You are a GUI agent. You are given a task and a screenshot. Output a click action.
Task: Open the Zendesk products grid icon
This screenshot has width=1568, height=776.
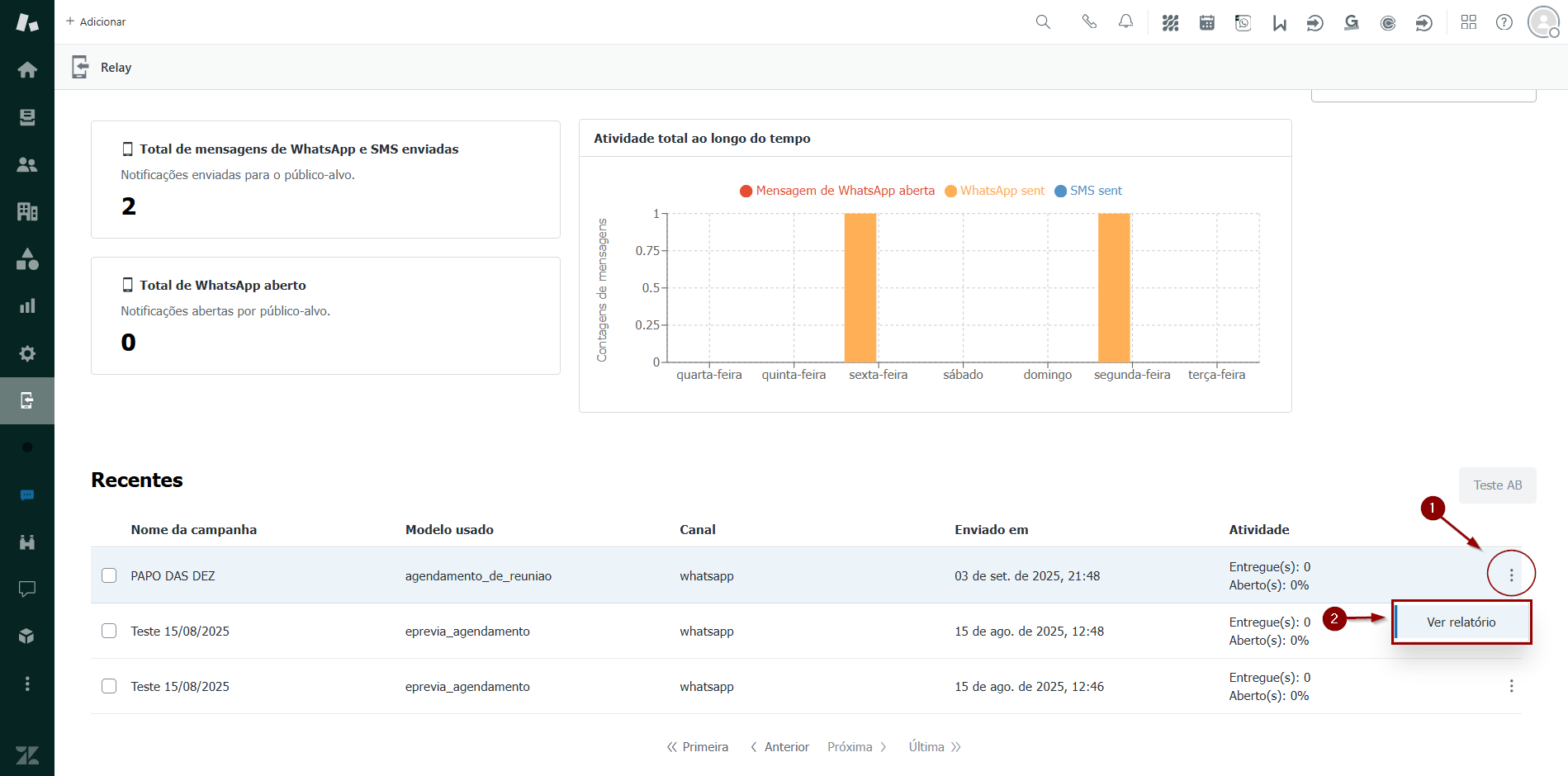click(x=1468, y=22)
